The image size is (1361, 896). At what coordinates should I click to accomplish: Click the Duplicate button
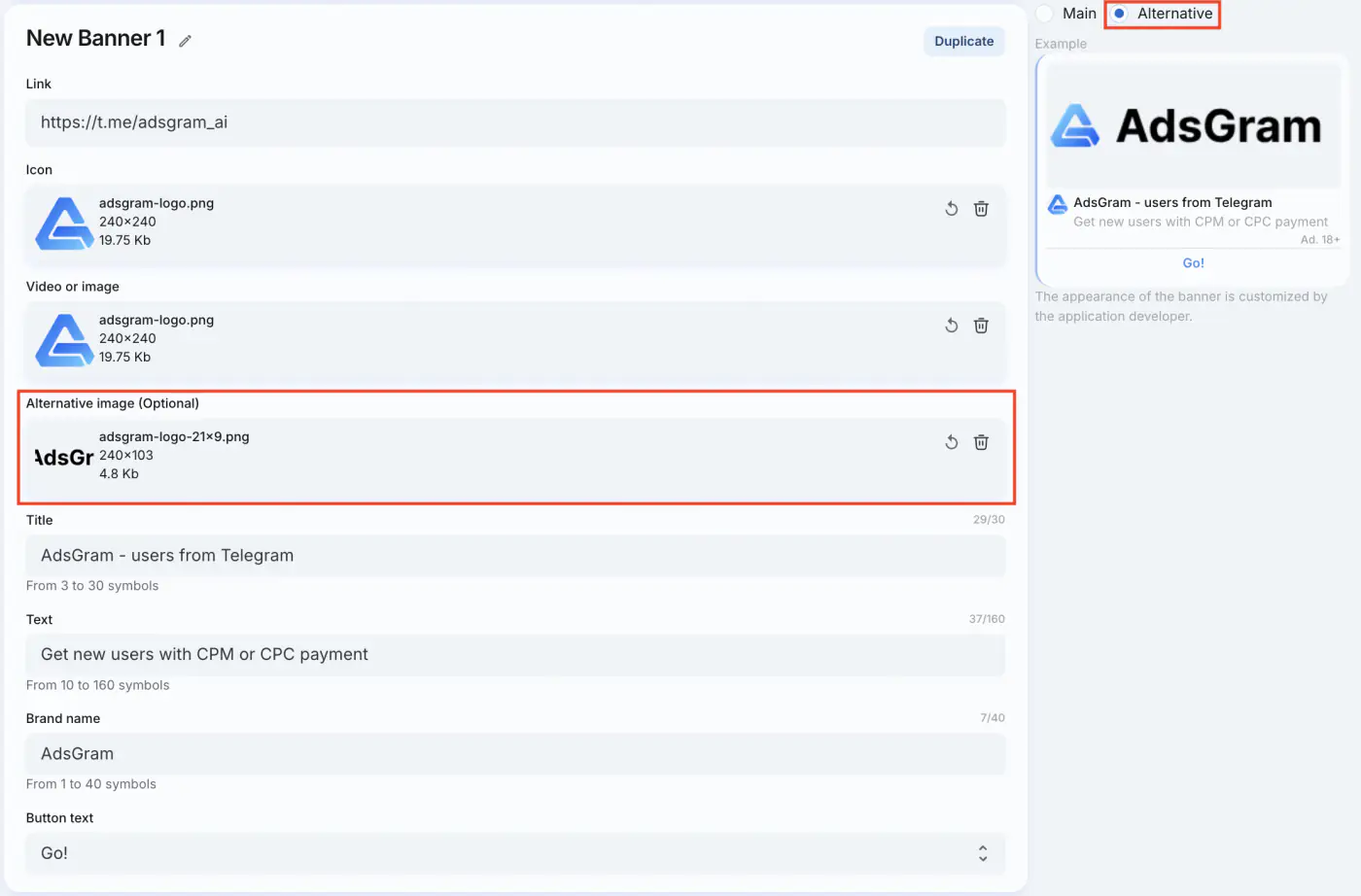click(x=963, y=41)
